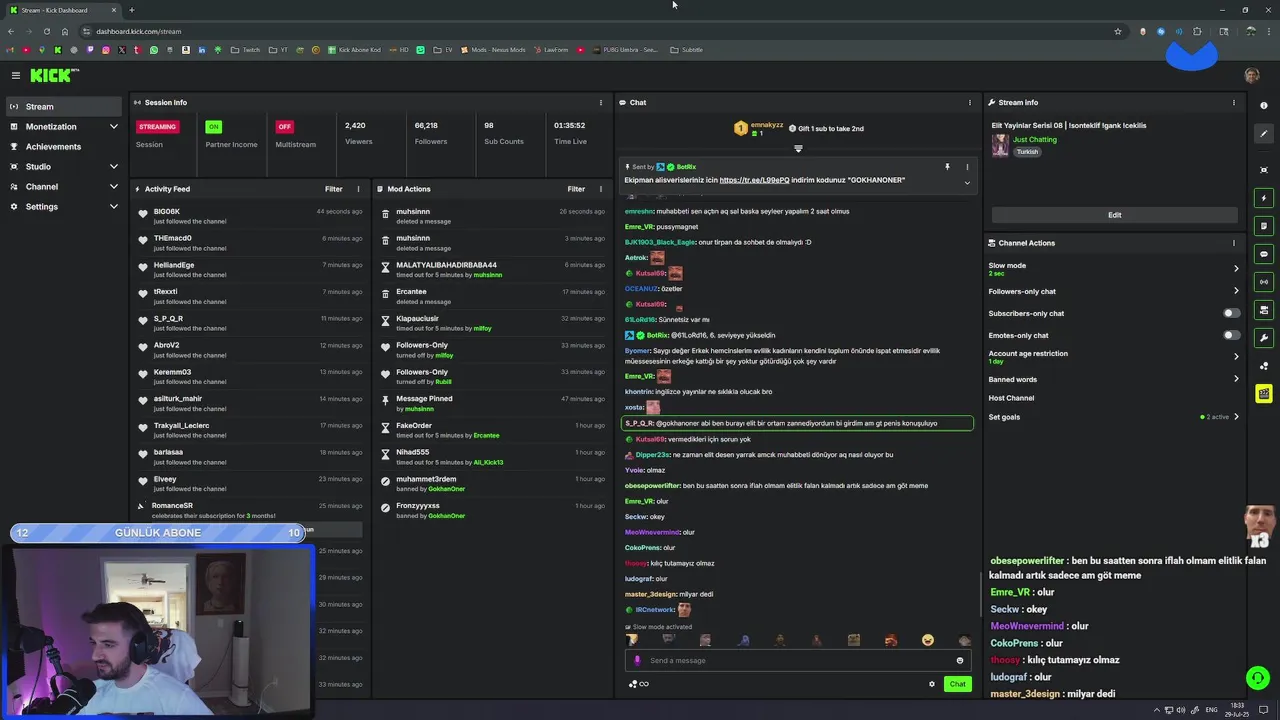
Task: Open Slow mode settings chevron
Action: point(1236,269)
